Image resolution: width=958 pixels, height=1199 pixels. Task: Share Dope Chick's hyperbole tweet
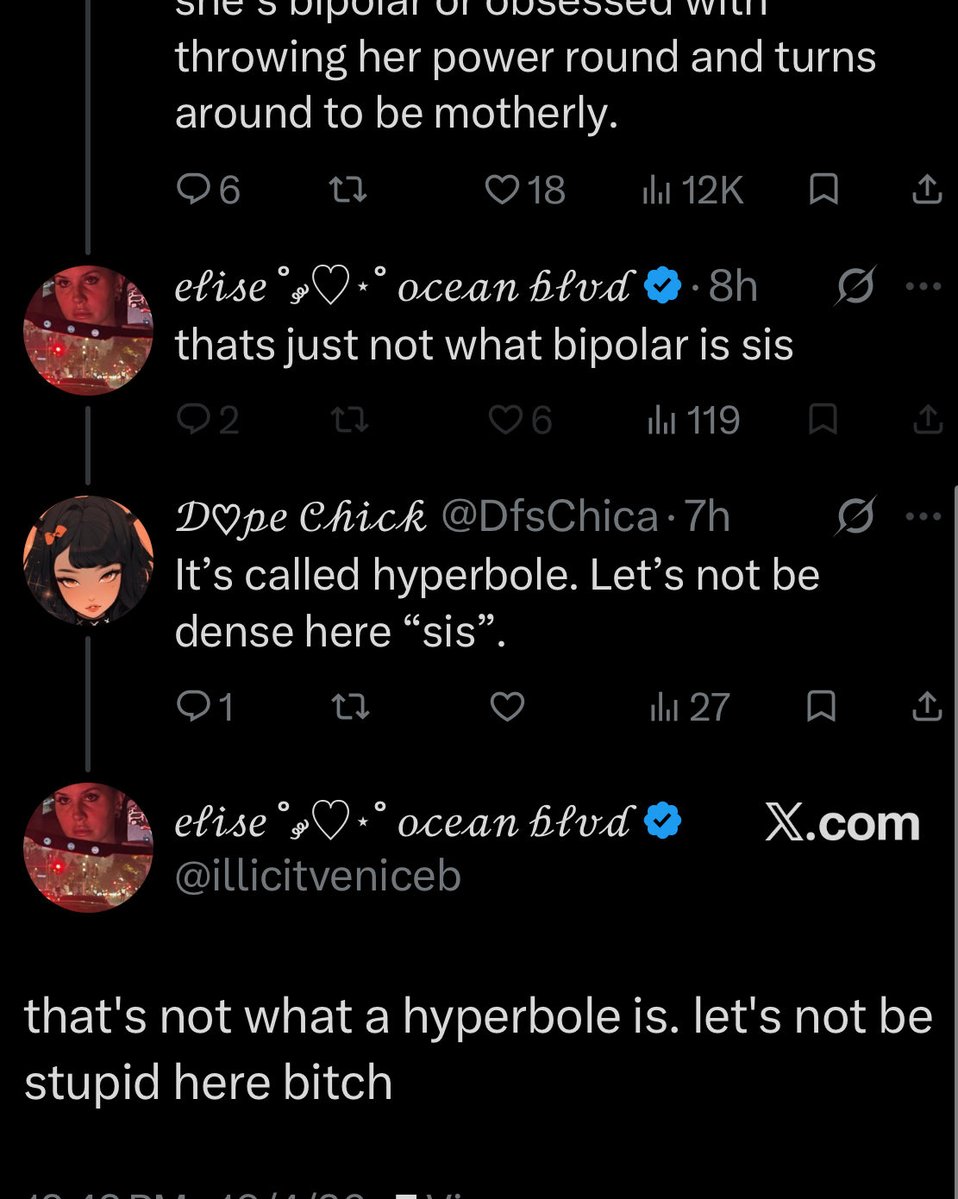tap(927, 707)
